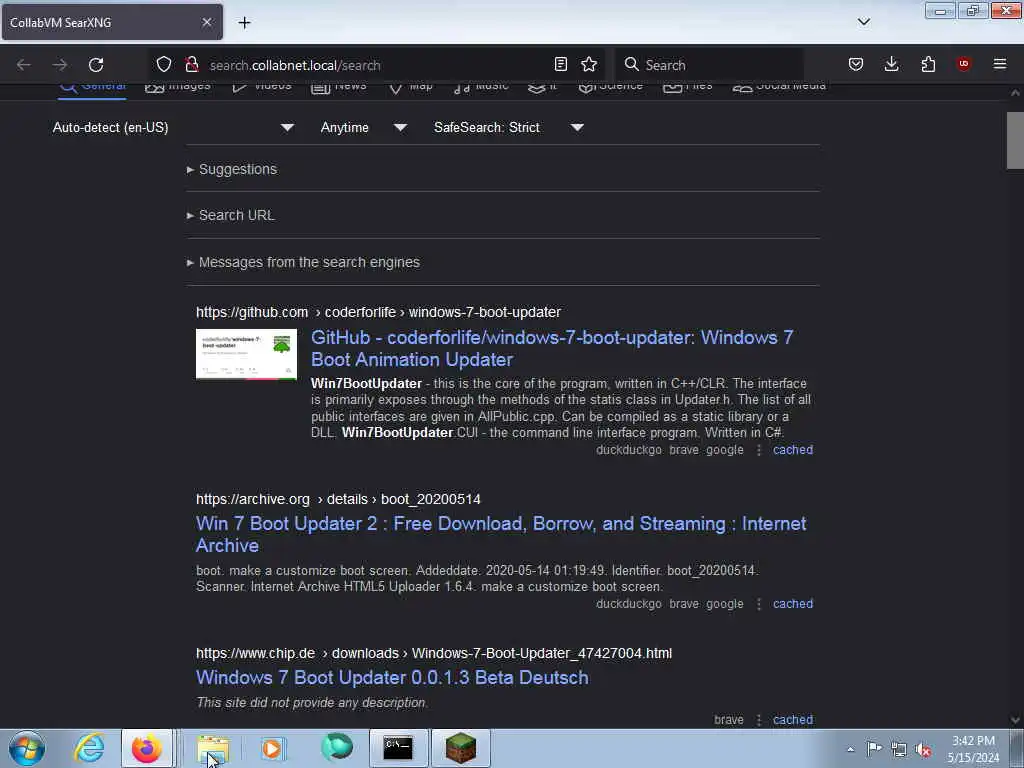Screen dimensions: 1024x768
Task: Launch Internet Explorer from the taskbar
Action: 89,748
